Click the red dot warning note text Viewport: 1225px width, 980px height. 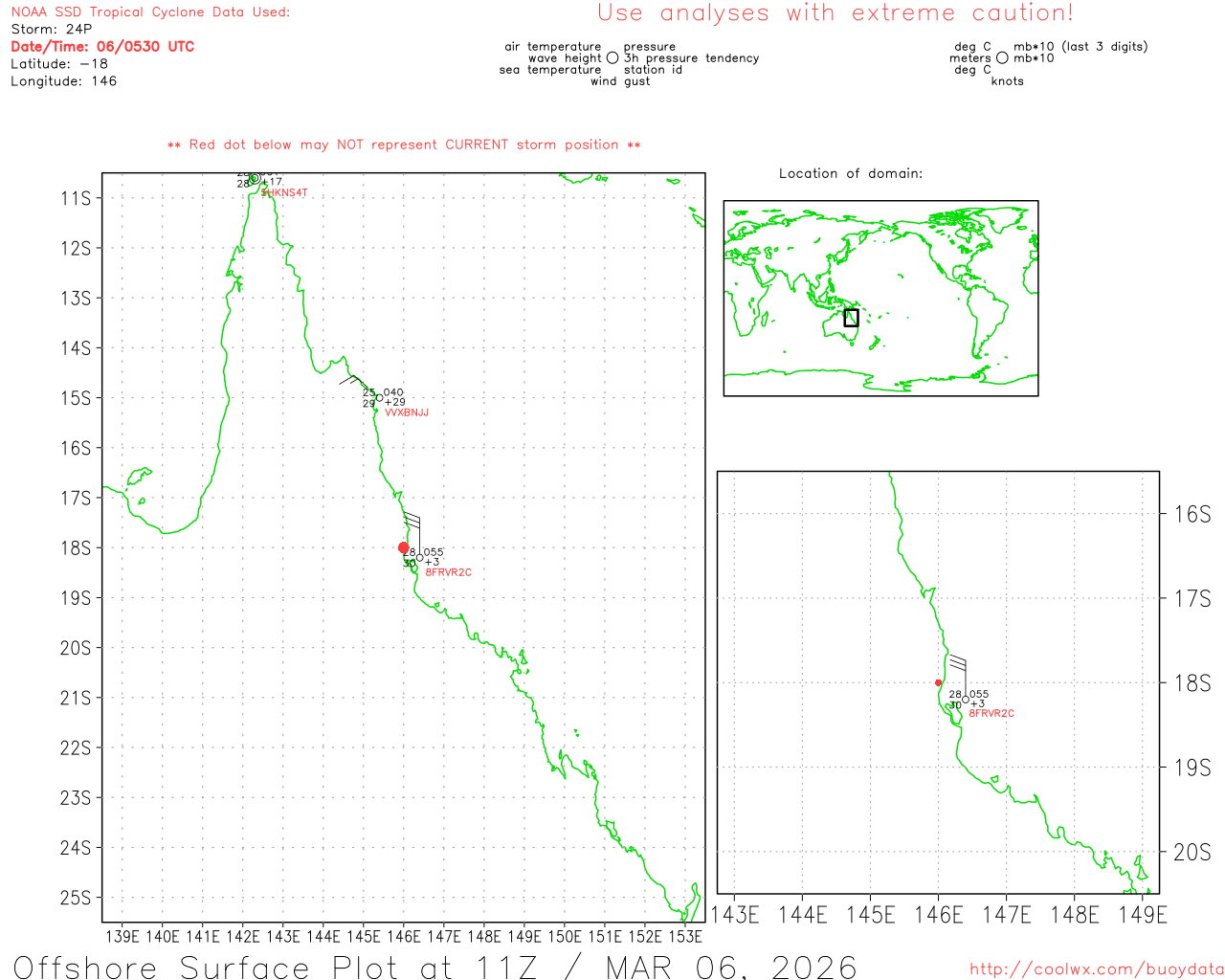(404, 145)
